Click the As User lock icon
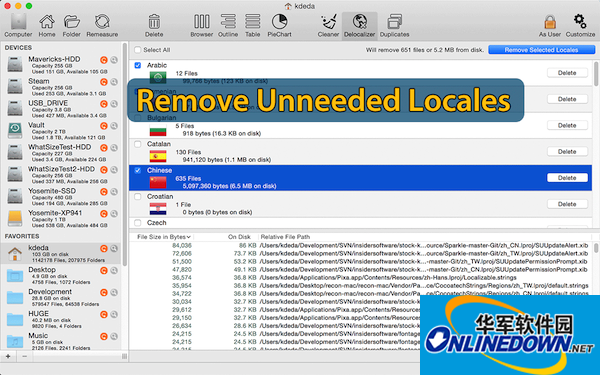 [550, 26]
